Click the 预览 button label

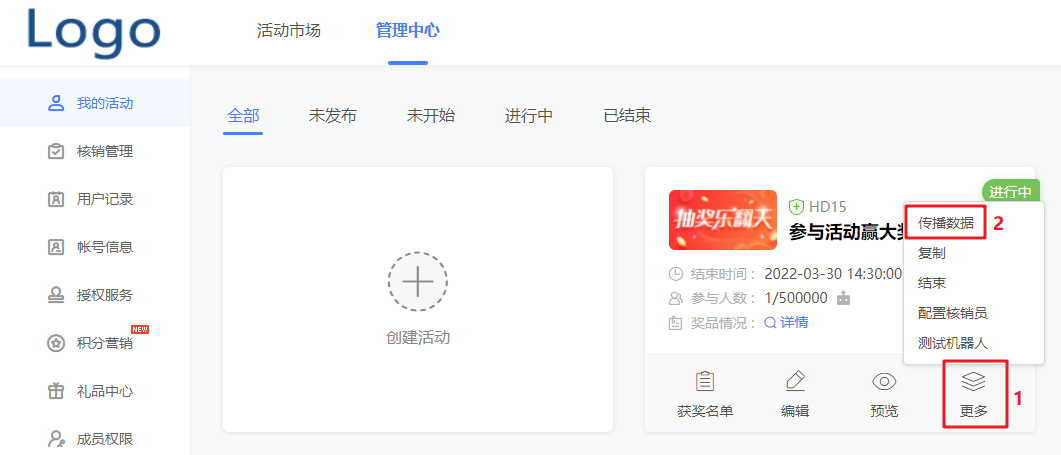pos(884,411)
